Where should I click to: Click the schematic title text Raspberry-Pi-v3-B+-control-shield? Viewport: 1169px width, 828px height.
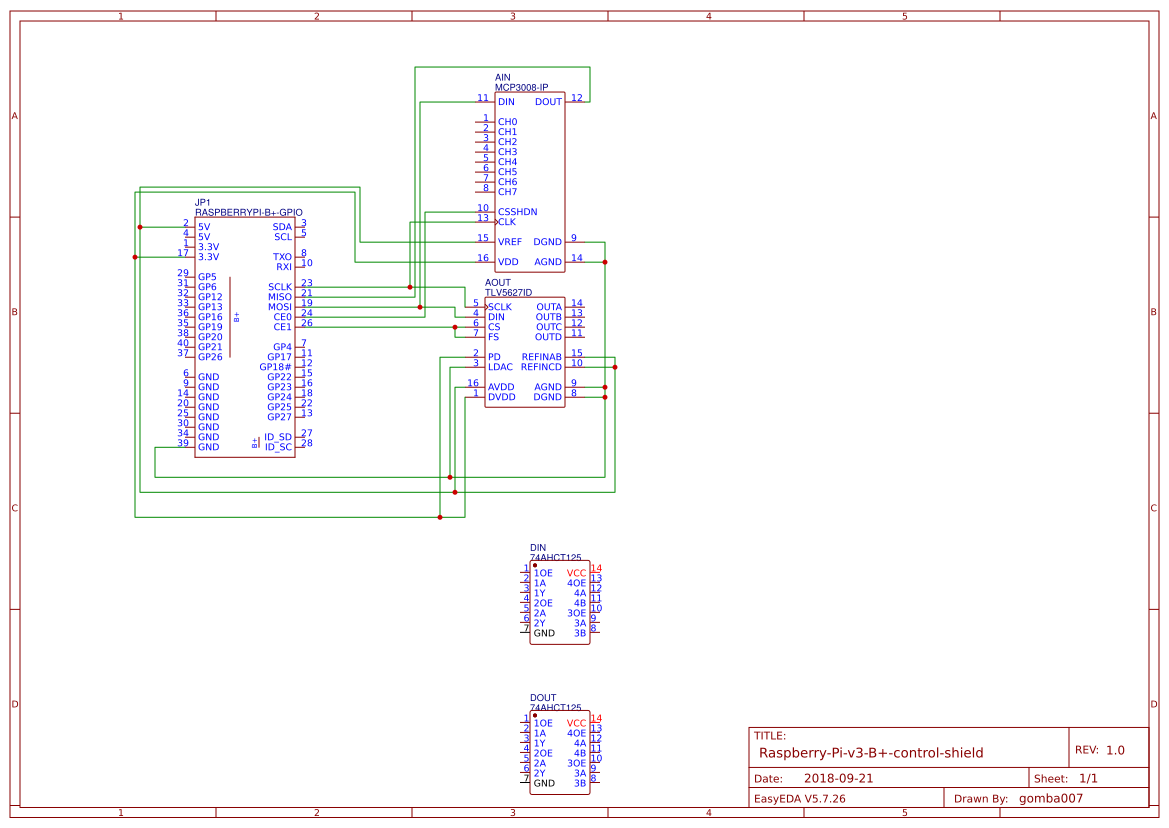(x=871, y=753)
